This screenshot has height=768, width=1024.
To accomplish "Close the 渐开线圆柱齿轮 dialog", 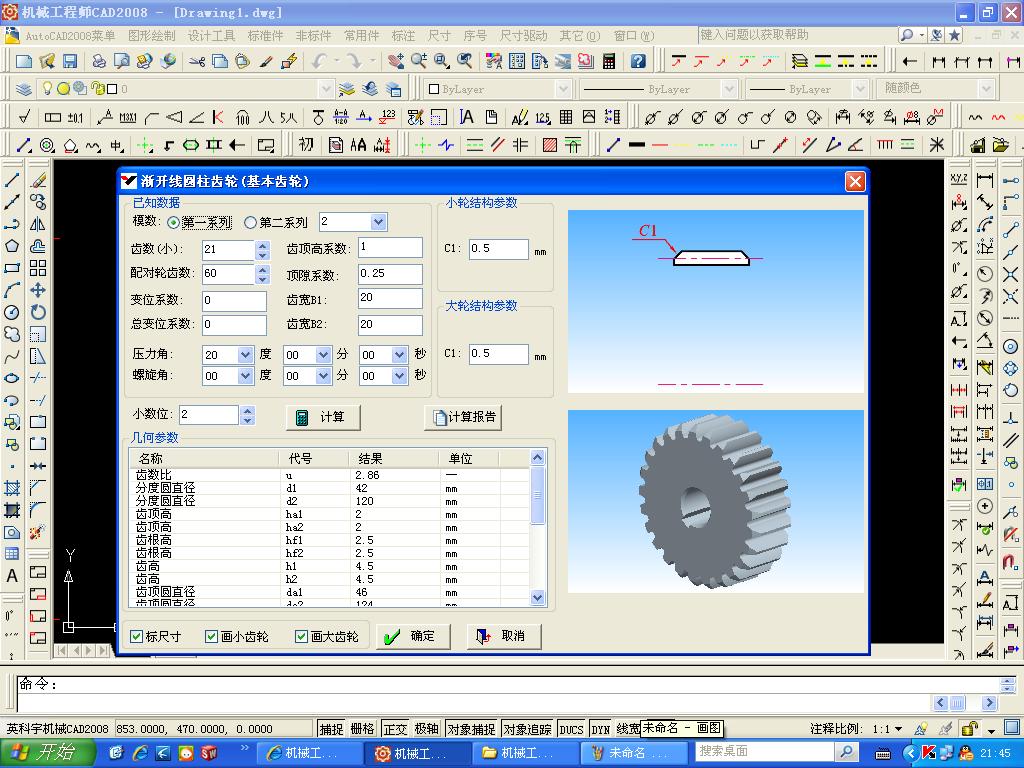I will coord(855,181).
